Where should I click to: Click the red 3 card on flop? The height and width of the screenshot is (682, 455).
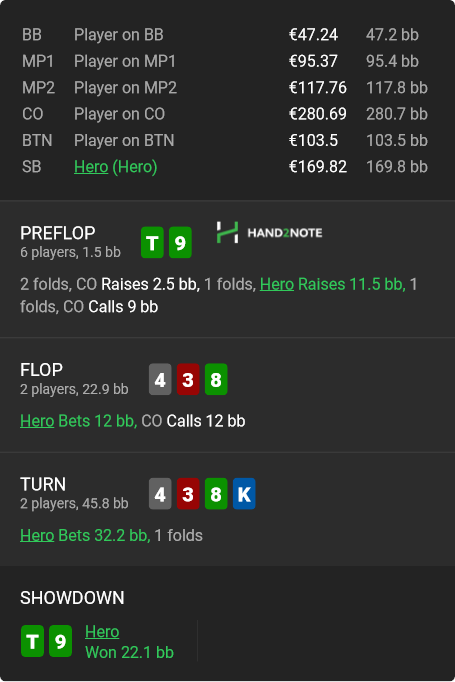188,379
